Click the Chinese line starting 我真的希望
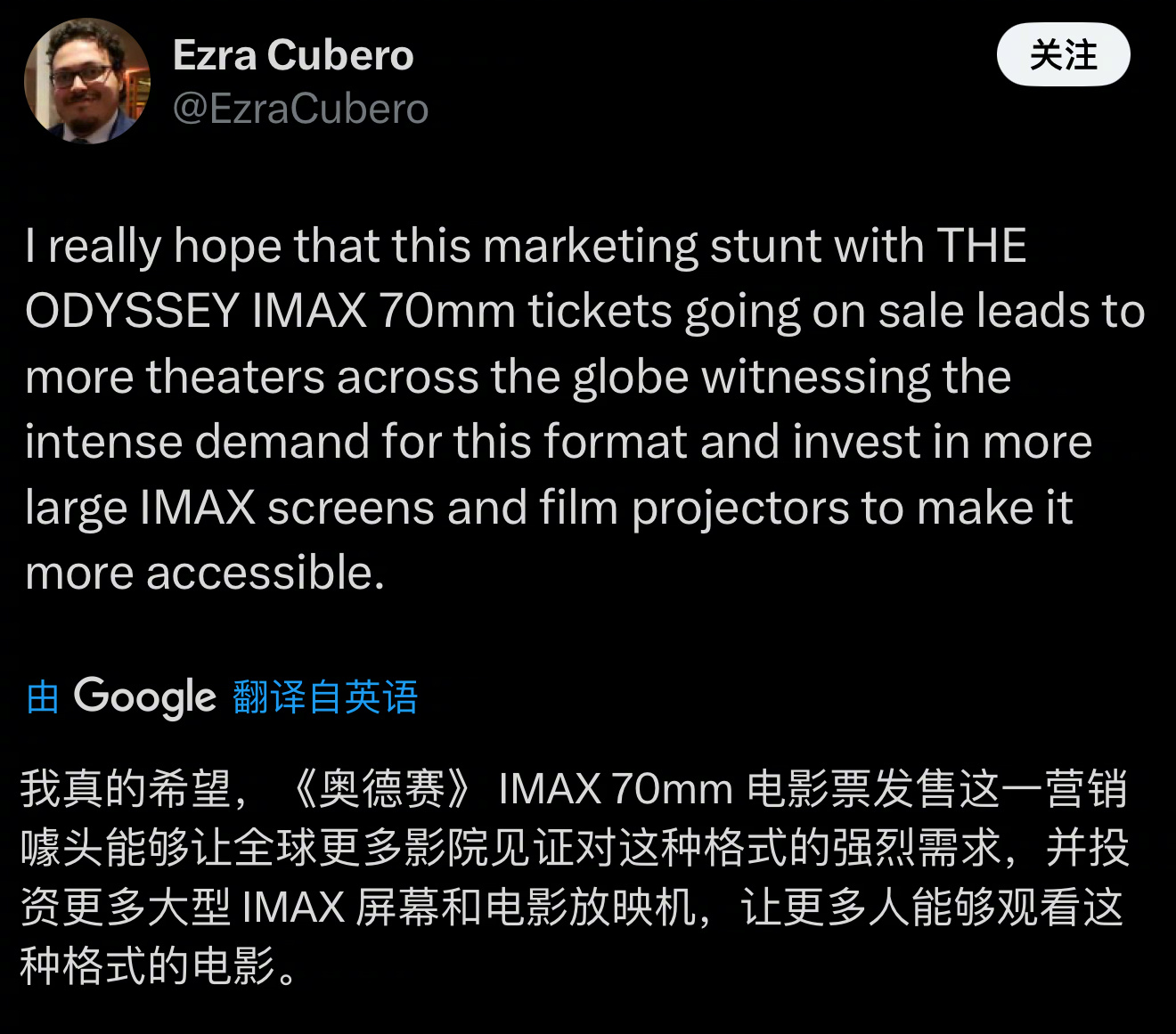 pos(575,788)
